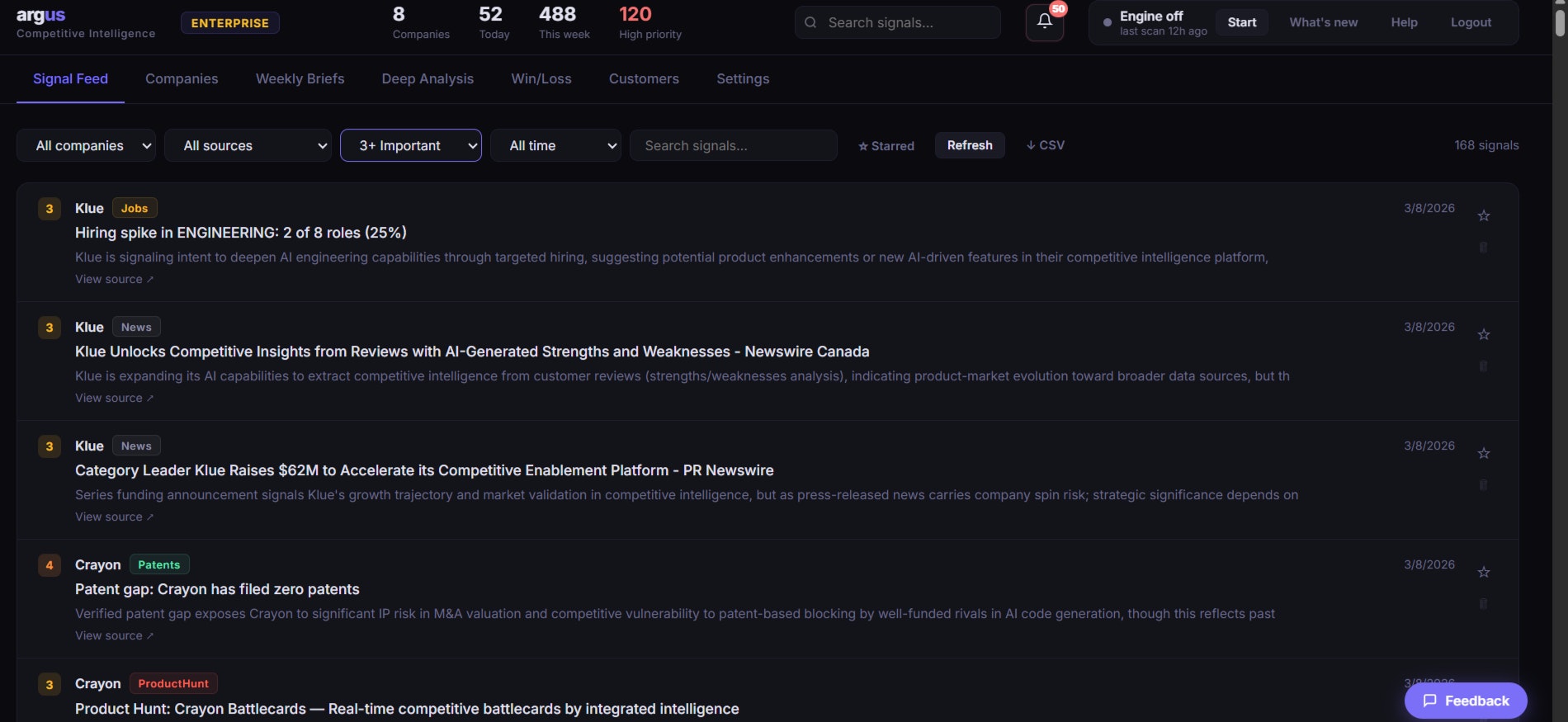The width and height of the screenshot is (1568, 722).
Task: Click the Engine off status dot
Action: coord(1107,22)
